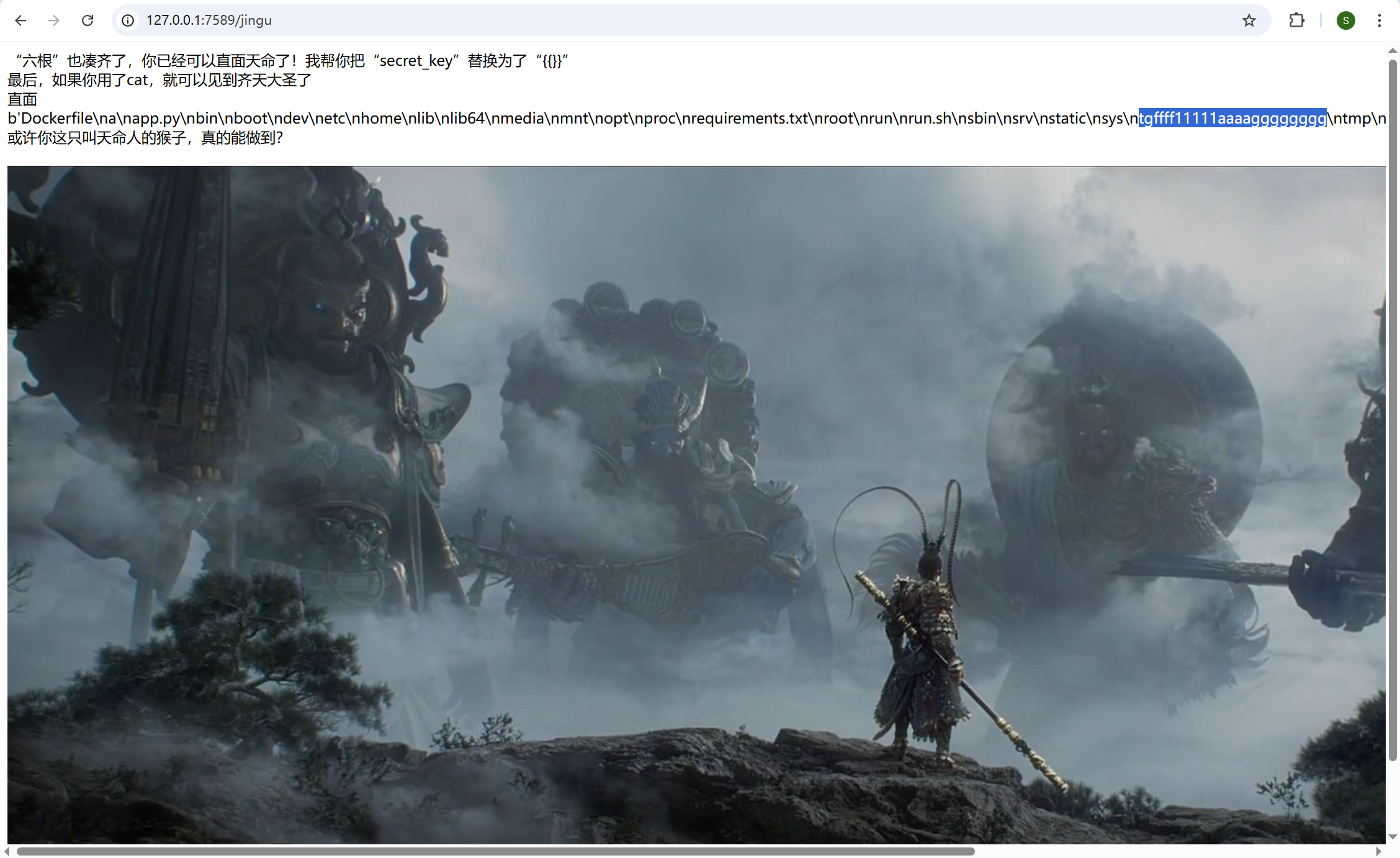Click the scroll-down arrow of vertical scrollbar
This screenshot has height=858, width=1400.
tap(1393, 837)
